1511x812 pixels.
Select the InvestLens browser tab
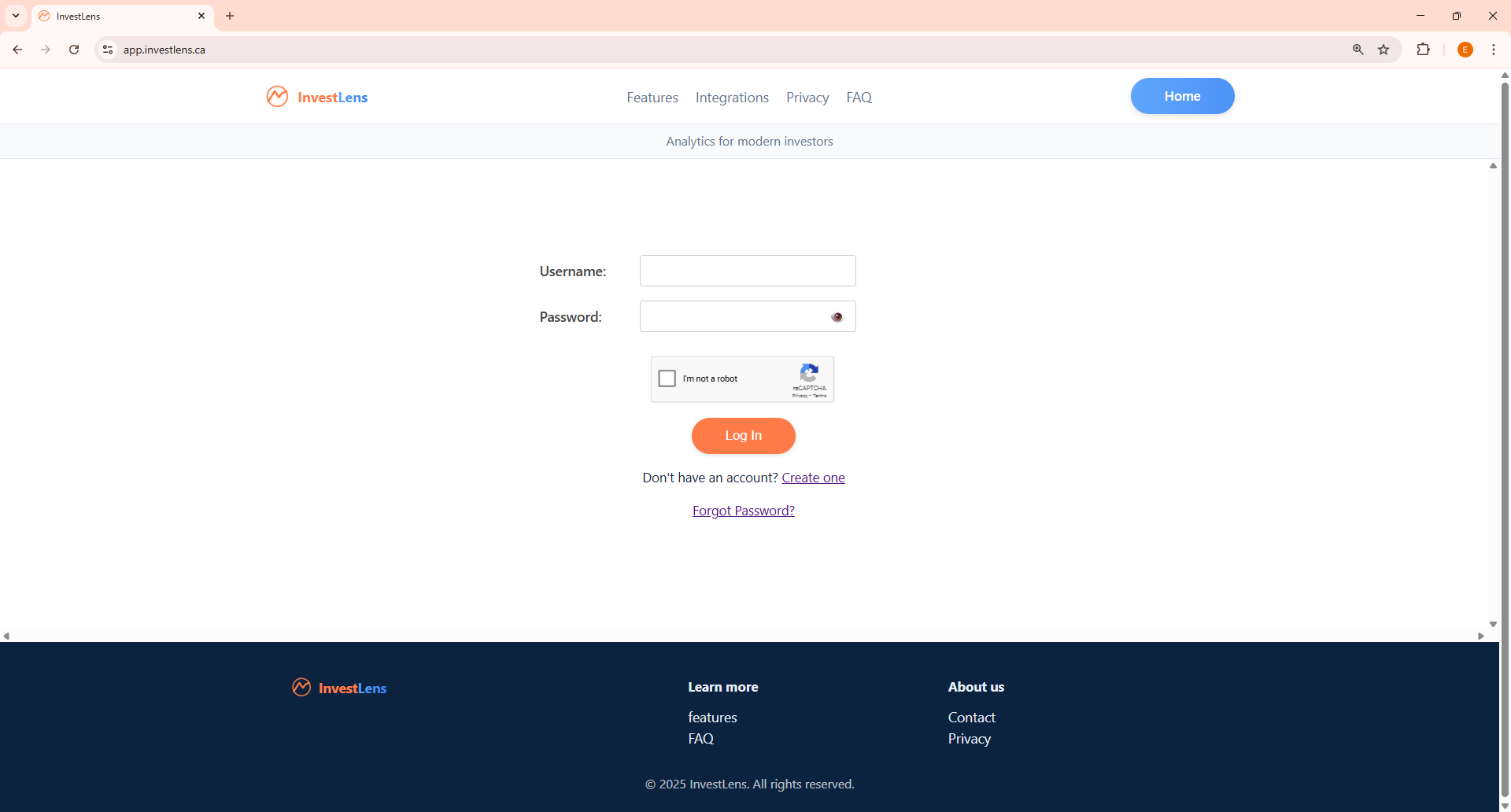123,17
